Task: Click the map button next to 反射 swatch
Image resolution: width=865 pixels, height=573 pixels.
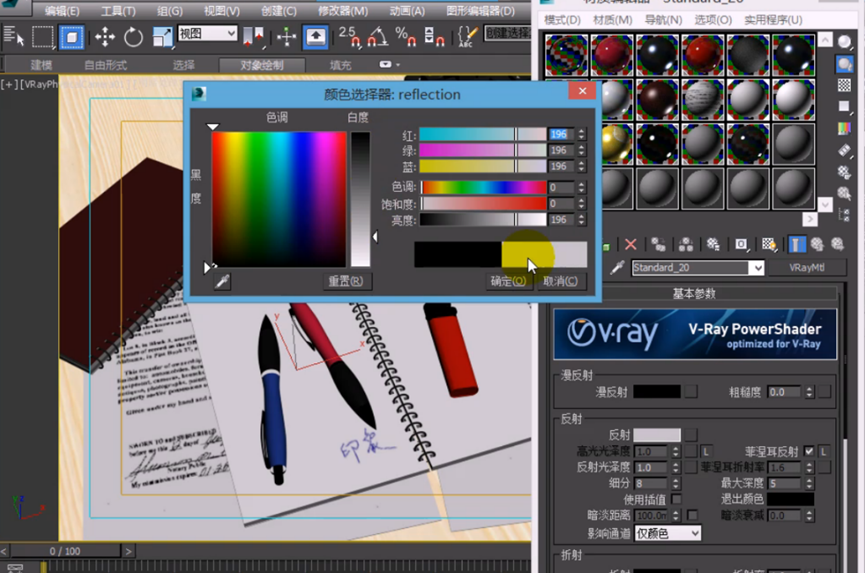Action: (691, 435)
